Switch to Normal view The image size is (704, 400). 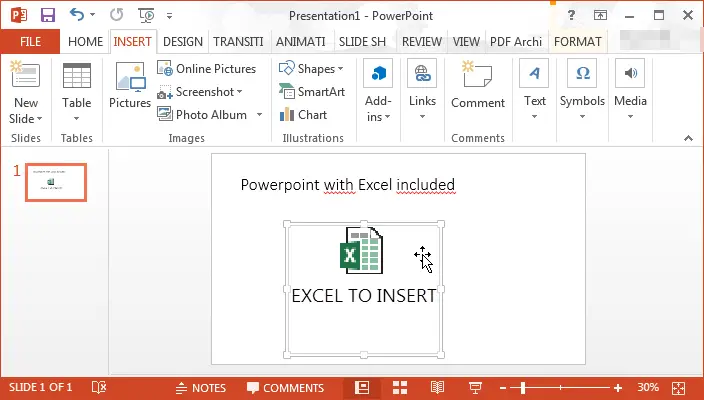pos(362,387)
